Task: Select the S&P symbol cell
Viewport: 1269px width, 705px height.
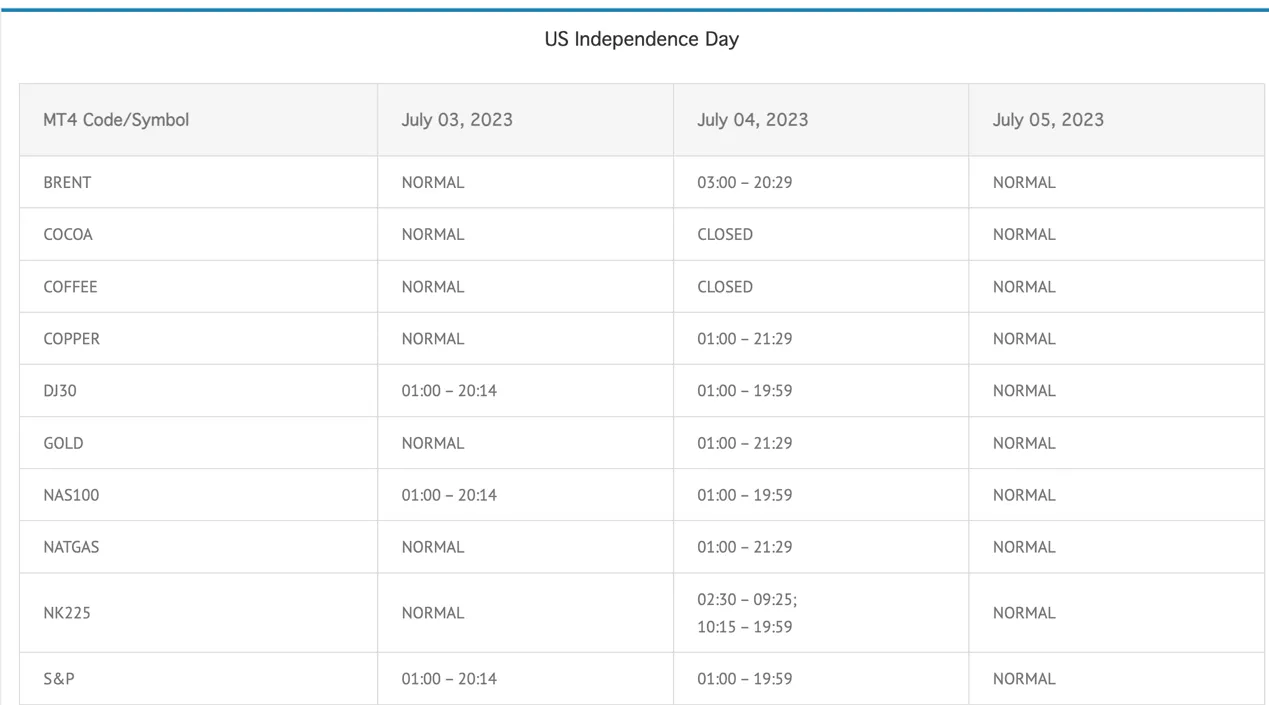Action: coord(198,678)
